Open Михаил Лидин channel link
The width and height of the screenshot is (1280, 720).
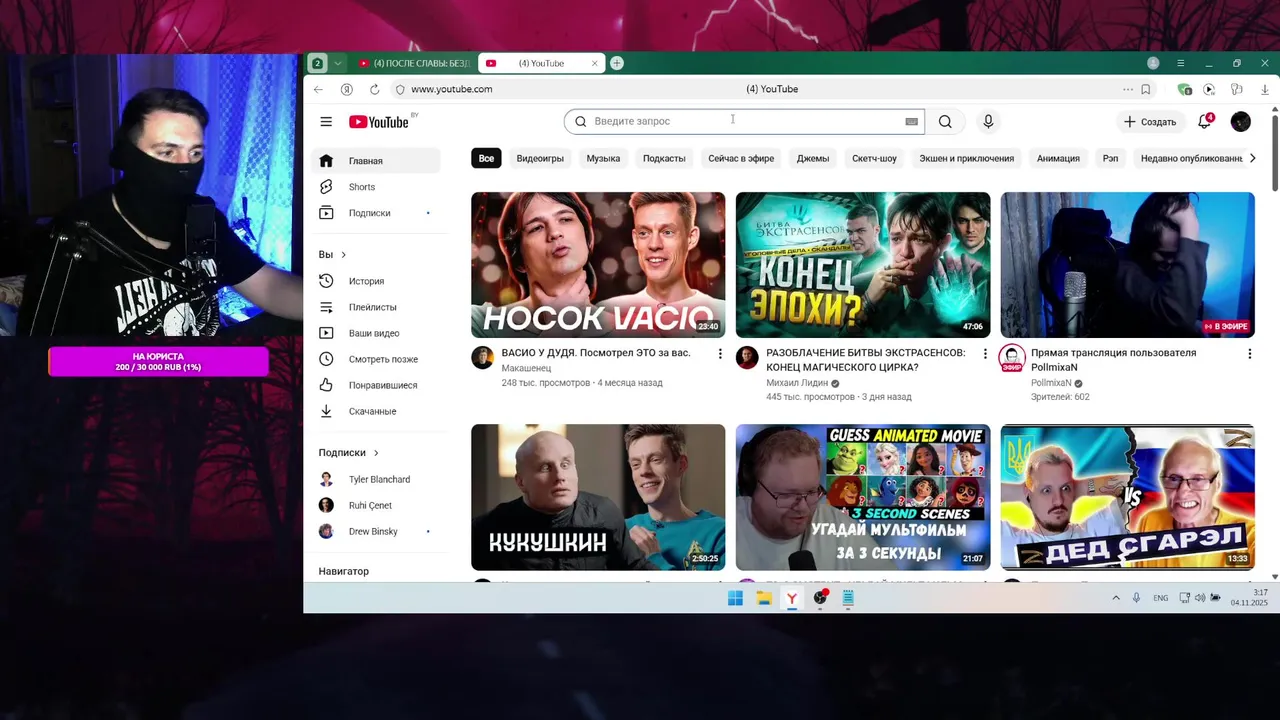[x=797, y=382]
